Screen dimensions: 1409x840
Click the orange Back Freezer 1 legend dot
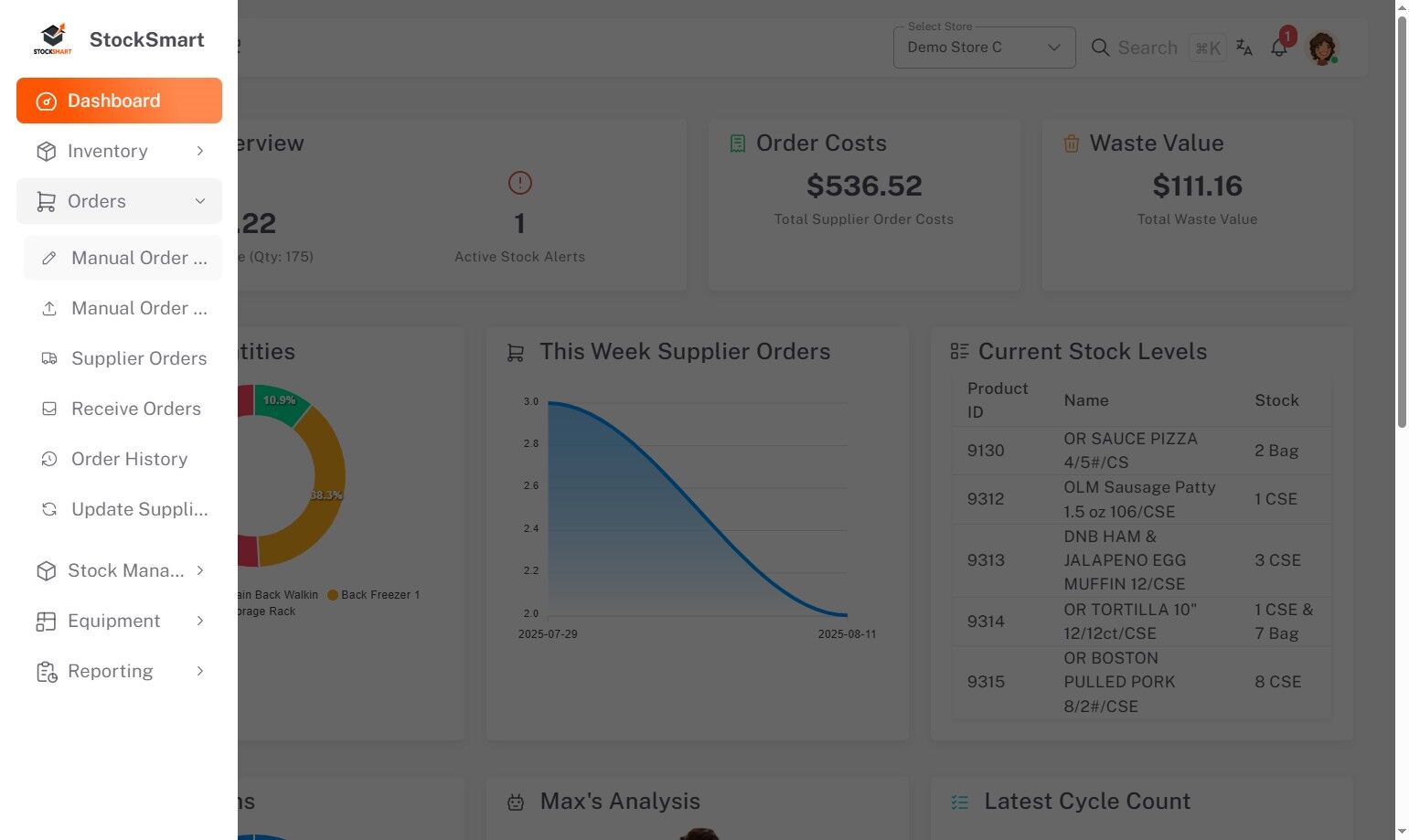click(333, 595)
